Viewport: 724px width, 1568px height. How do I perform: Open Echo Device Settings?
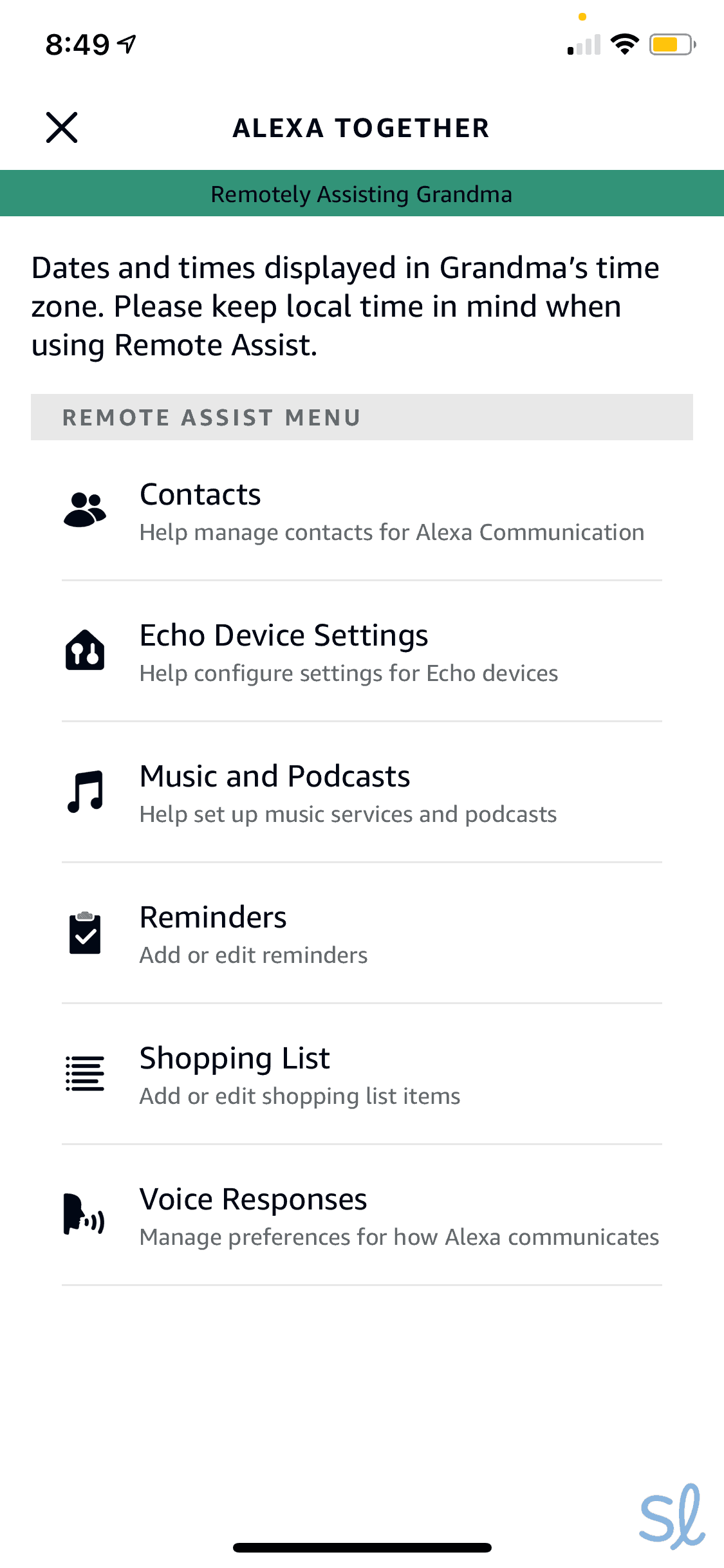click(284, 636)
